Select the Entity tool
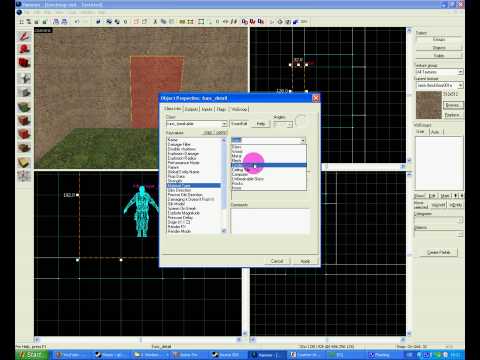Viewport: 480px width, 360px height. (24, 78)
